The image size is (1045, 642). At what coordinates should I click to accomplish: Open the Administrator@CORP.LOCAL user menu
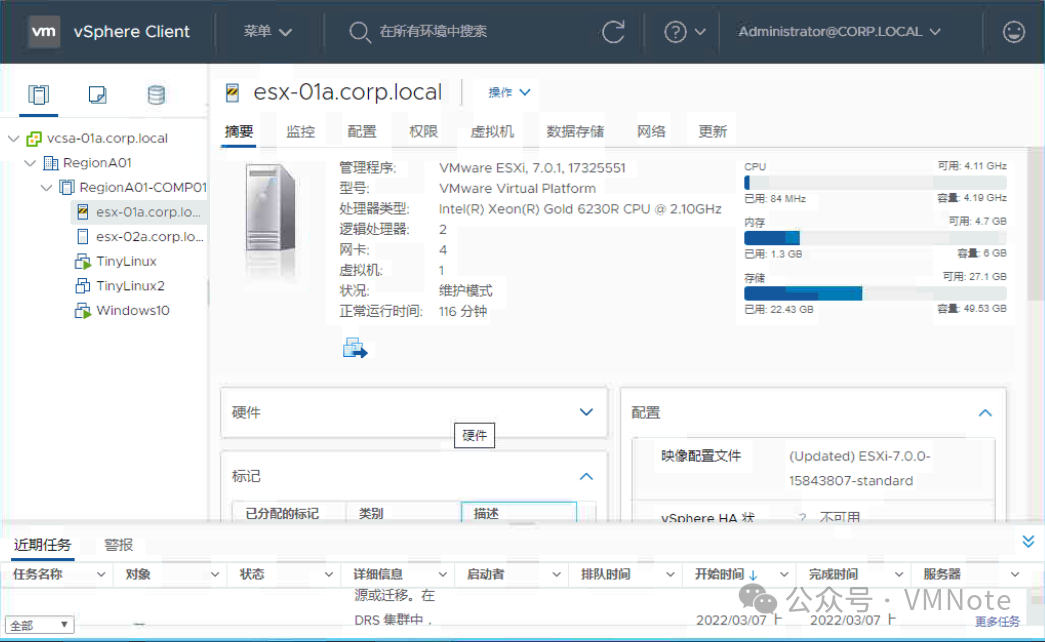point(839,31)
